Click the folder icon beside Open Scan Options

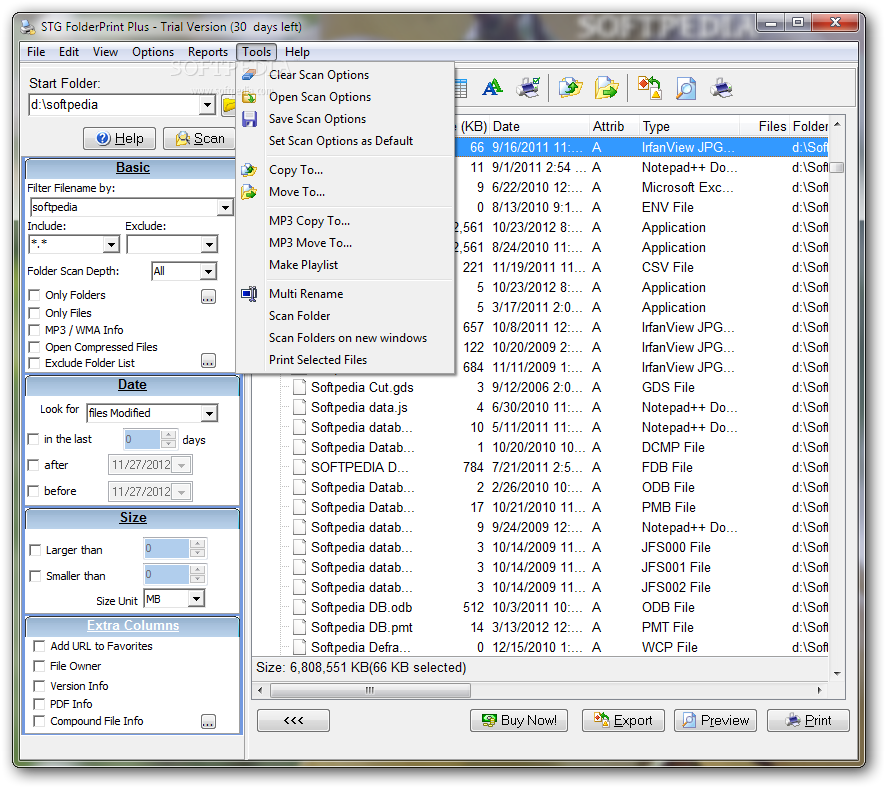249,97
